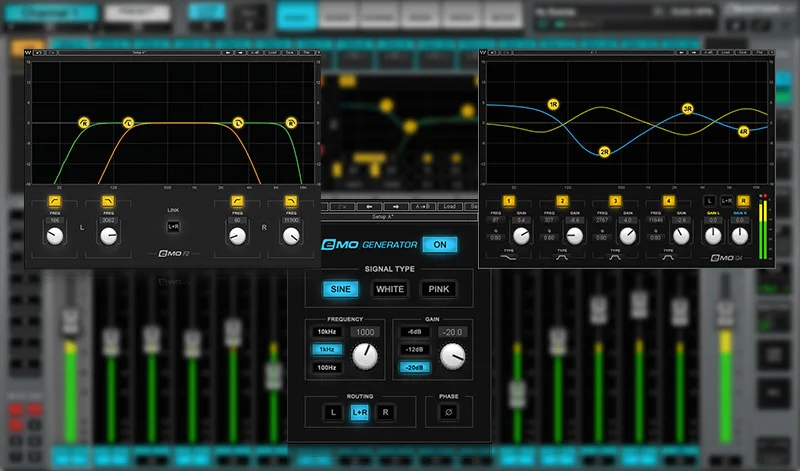The height and width of the screenshot is (471, 800).
Task: Turn the eMo Generator ON button off
Action: [x=440, y=244]
